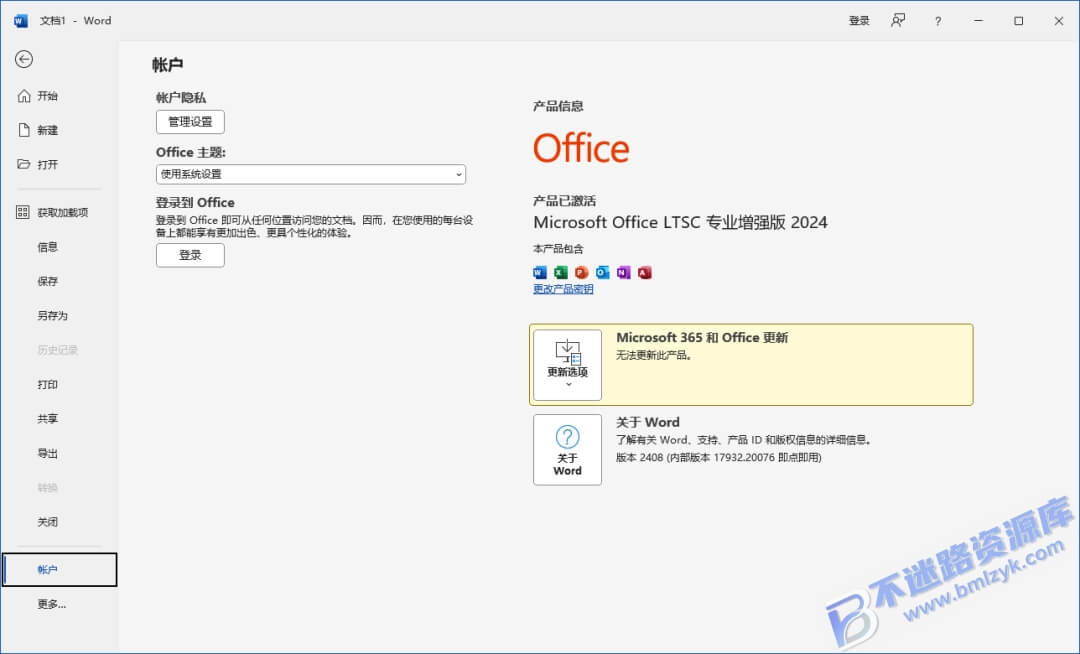Click the Word product icon
The image size is (1080, 654).
click(x=540, y=273)
